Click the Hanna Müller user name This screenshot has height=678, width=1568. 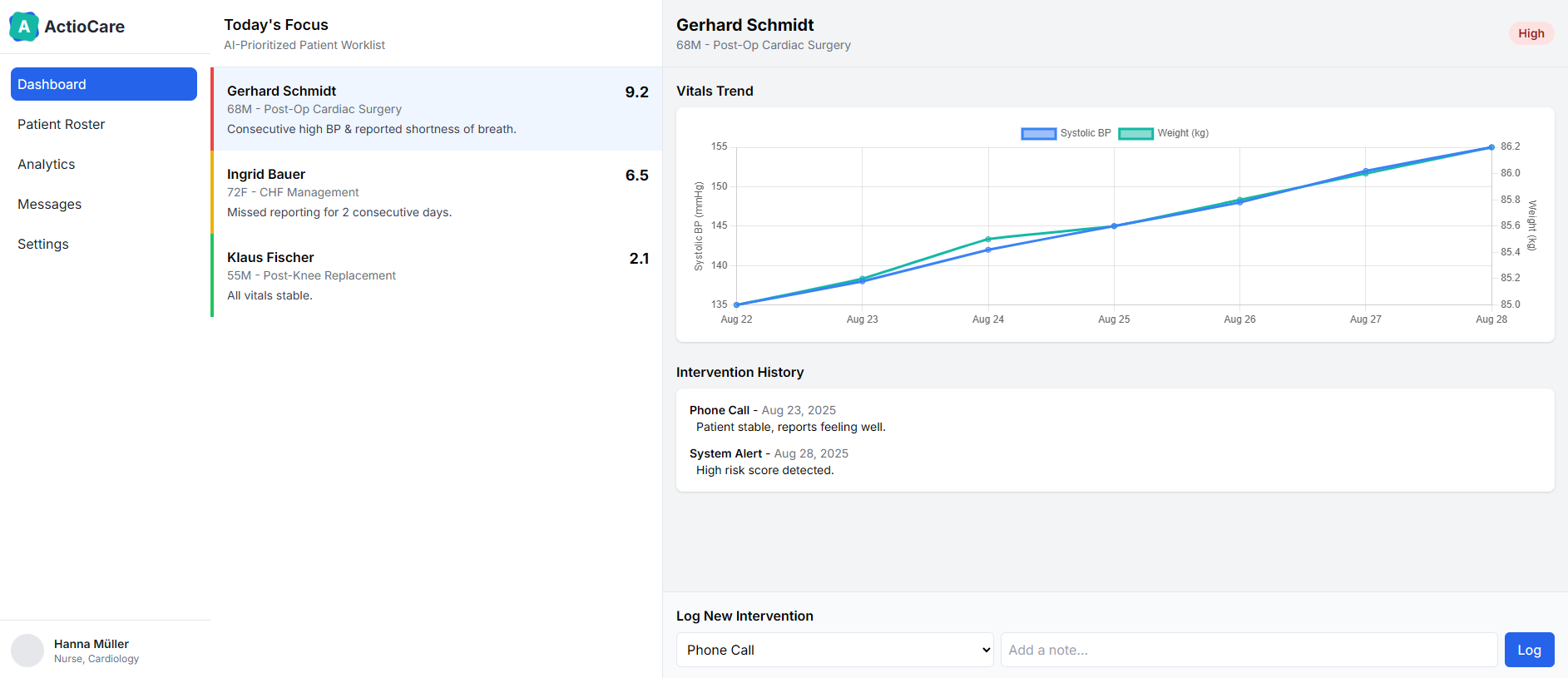pos(92,644)
